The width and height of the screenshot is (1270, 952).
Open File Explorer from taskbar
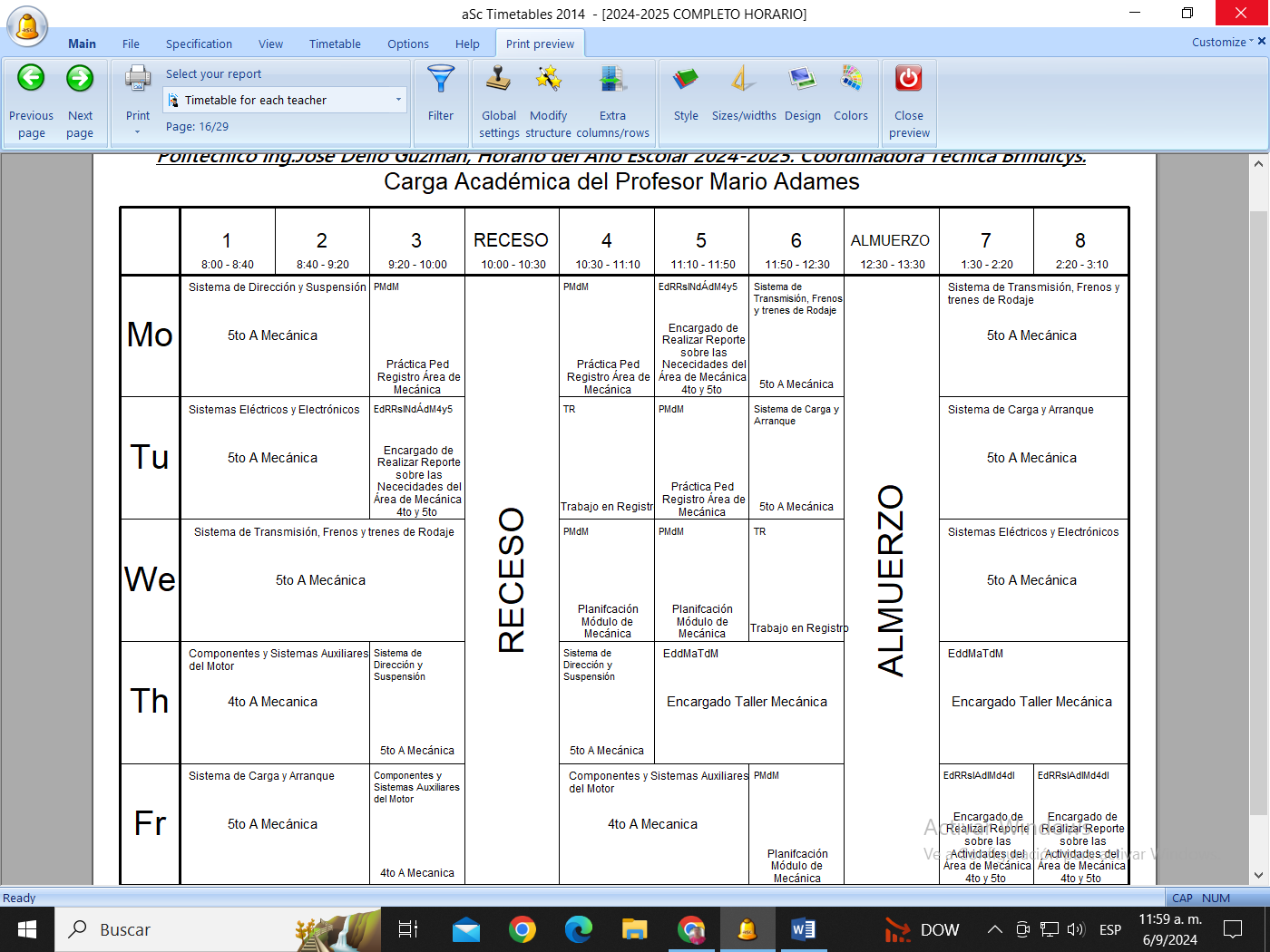[635, 929]
